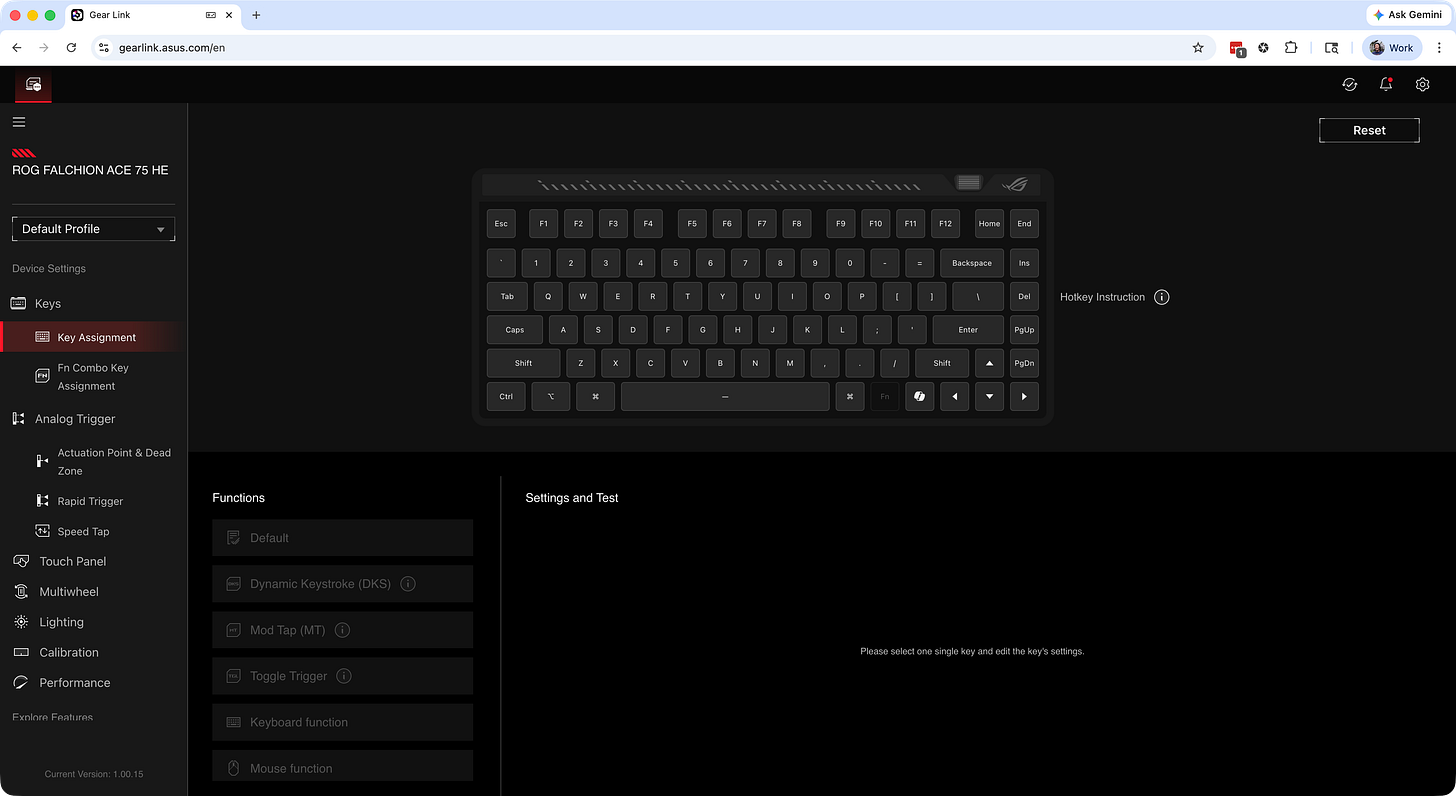Open the Gear Link settings gear
Screen dimensions: 1456x796
(x=1423, y=85)
